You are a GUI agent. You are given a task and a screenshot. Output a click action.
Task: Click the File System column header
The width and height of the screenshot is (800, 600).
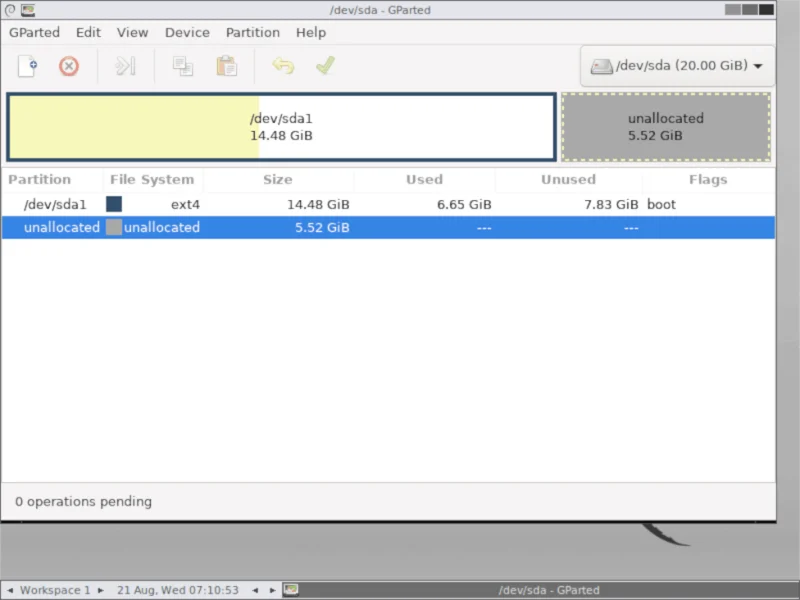pyautogui.click(x=152, y=180)
